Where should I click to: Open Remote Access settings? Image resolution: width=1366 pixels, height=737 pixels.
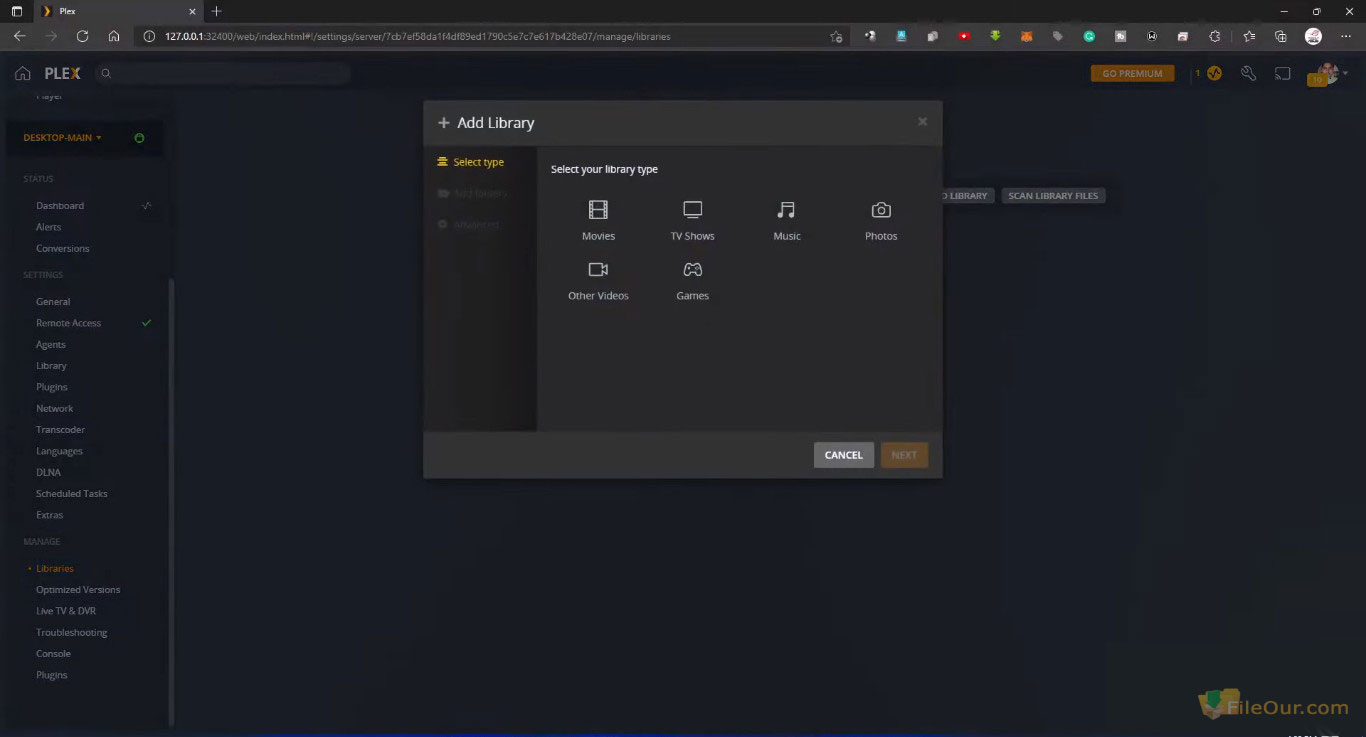68,323
